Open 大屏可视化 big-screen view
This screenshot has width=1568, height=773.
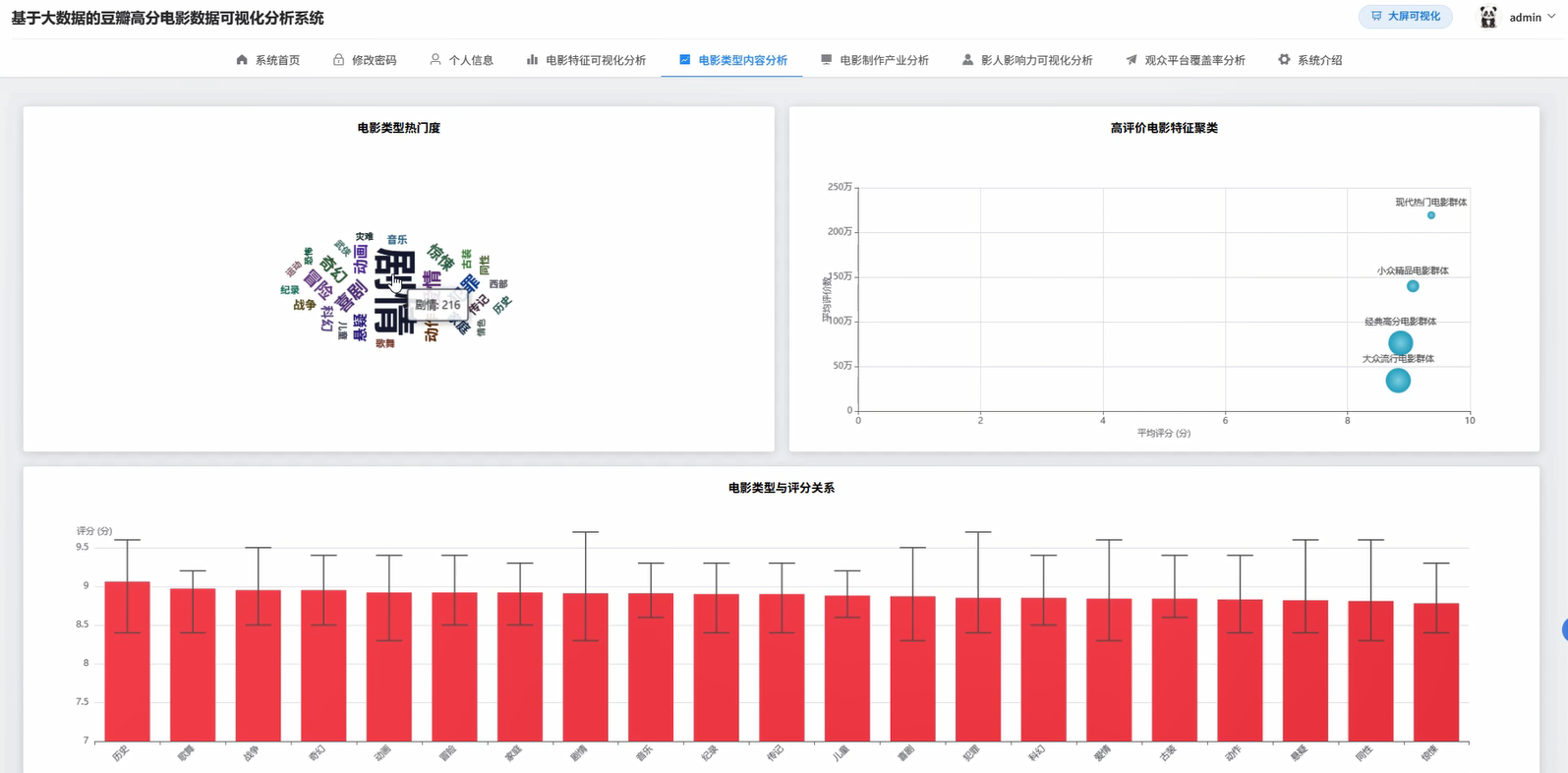point(1406,17)
